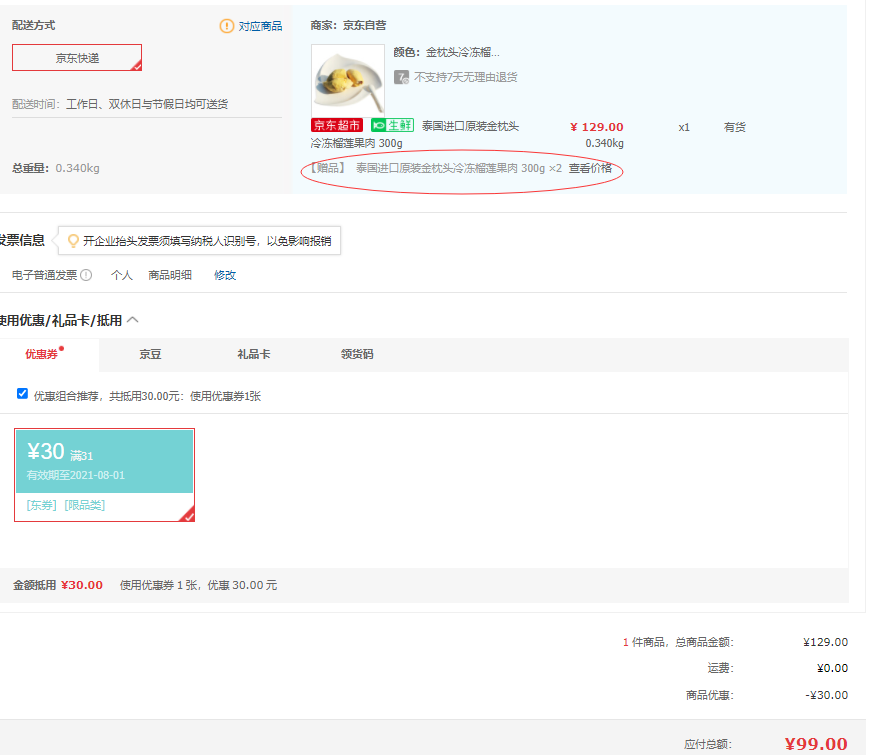Click the 个人 invoice title text
This screenshot has width=869, height=755.
122,275
